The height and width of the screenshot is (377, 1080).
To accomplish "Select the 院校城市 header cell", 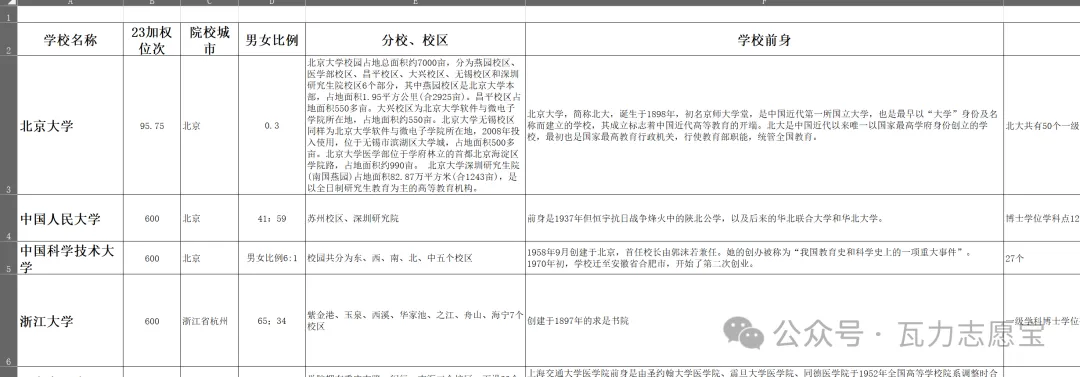I will pos(209,40).
